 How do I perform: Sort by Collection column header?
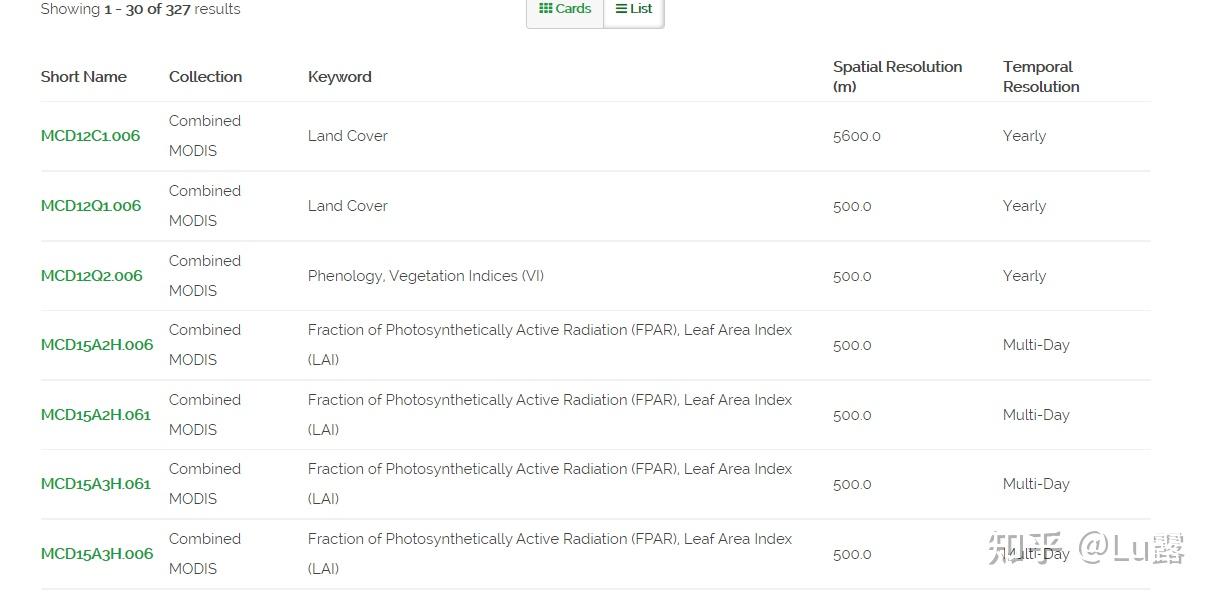coord(205,77)
